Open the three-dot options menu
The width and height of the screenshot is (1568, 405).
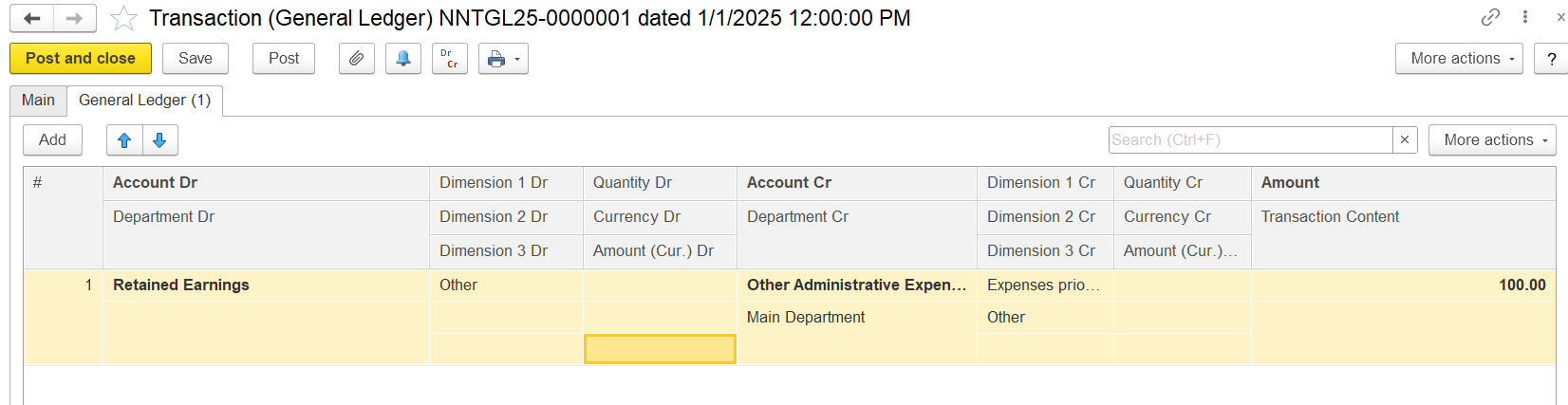1525,17
